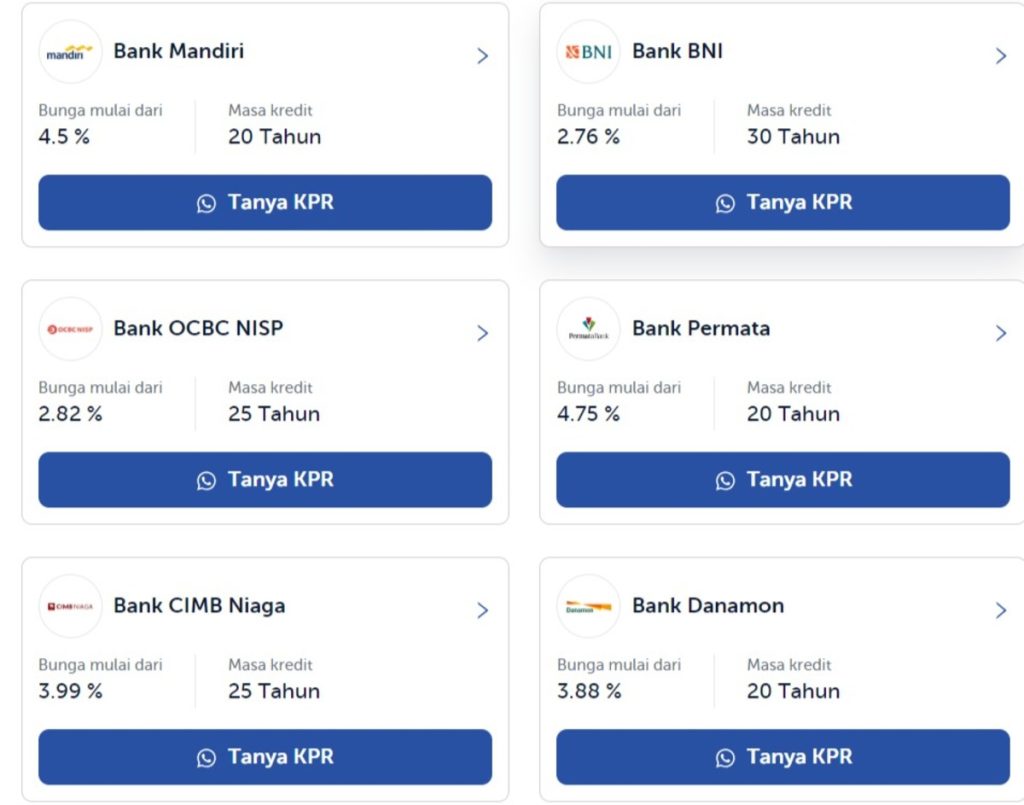Click the OCBC NISP logo
This screenshot has height=805, width=1024.
pos(70,328)
